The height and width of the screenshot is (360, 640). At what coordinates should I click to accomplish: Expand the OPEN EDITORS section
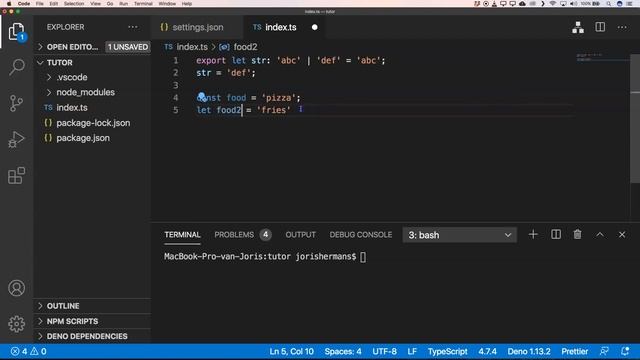pos(72,47)
